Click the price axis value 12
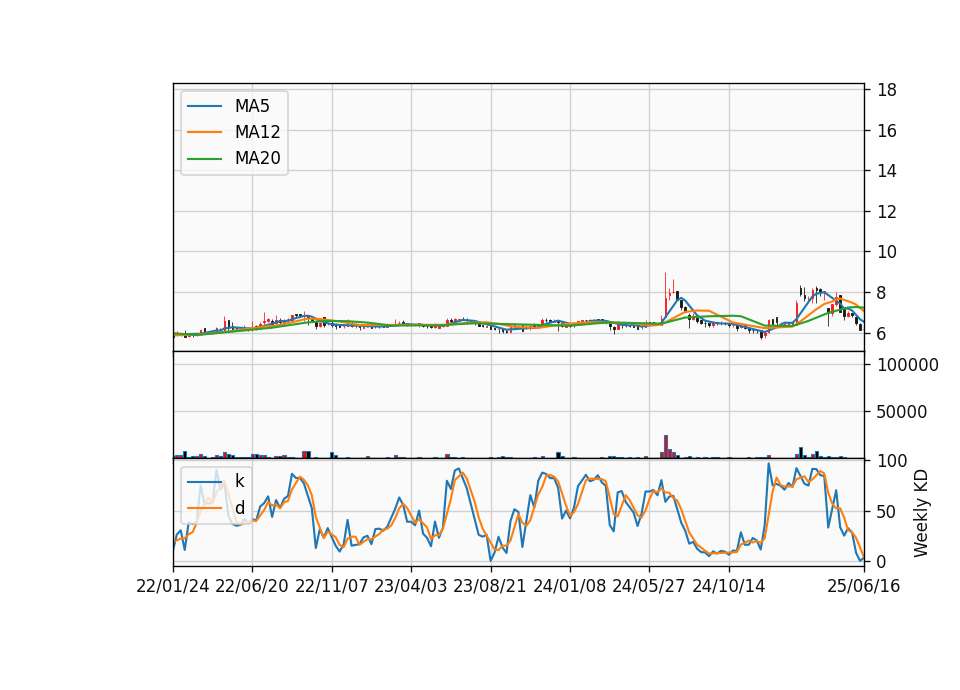Screen dimensions: 960x690 [887, 212]
